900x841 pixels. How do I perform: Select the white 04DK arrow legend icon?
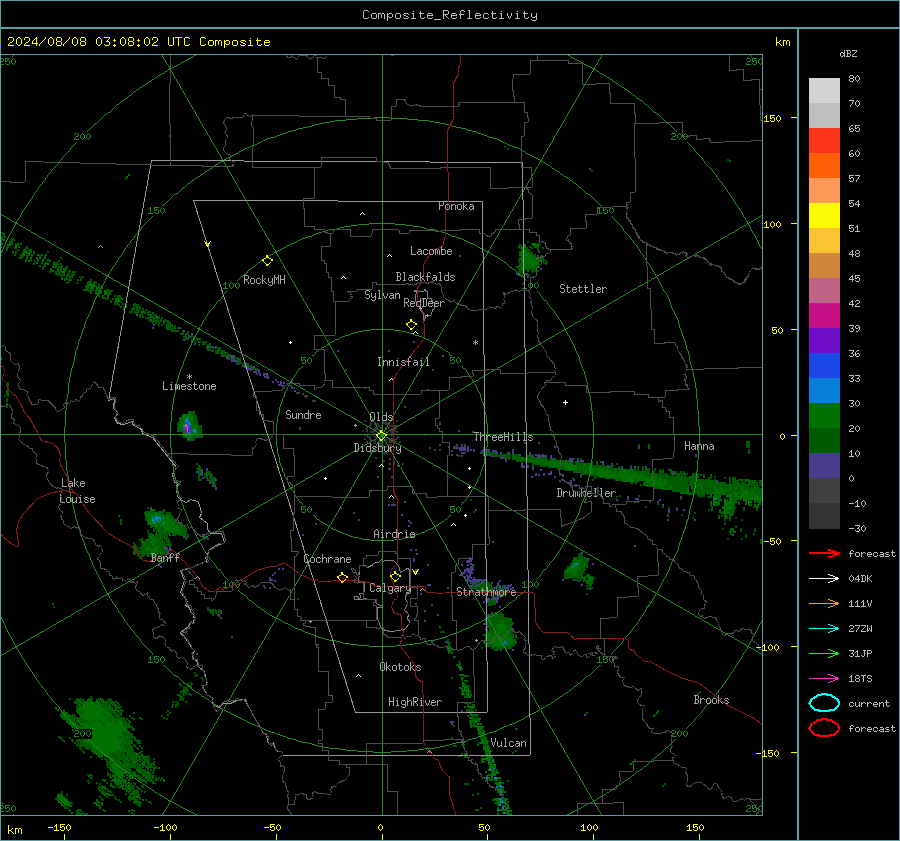coord(824,579)
